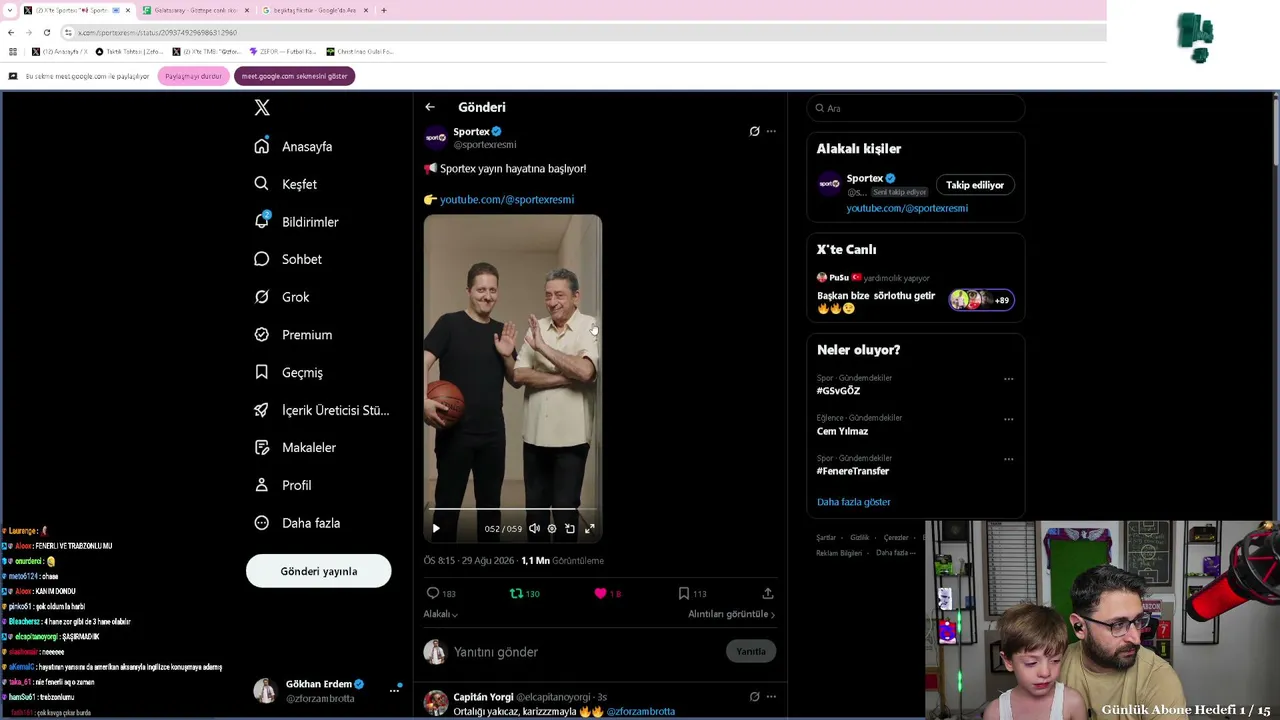Viewport: 1280px width, 720px height.
Task: Open the Premium page
Action: pos(293,335)
